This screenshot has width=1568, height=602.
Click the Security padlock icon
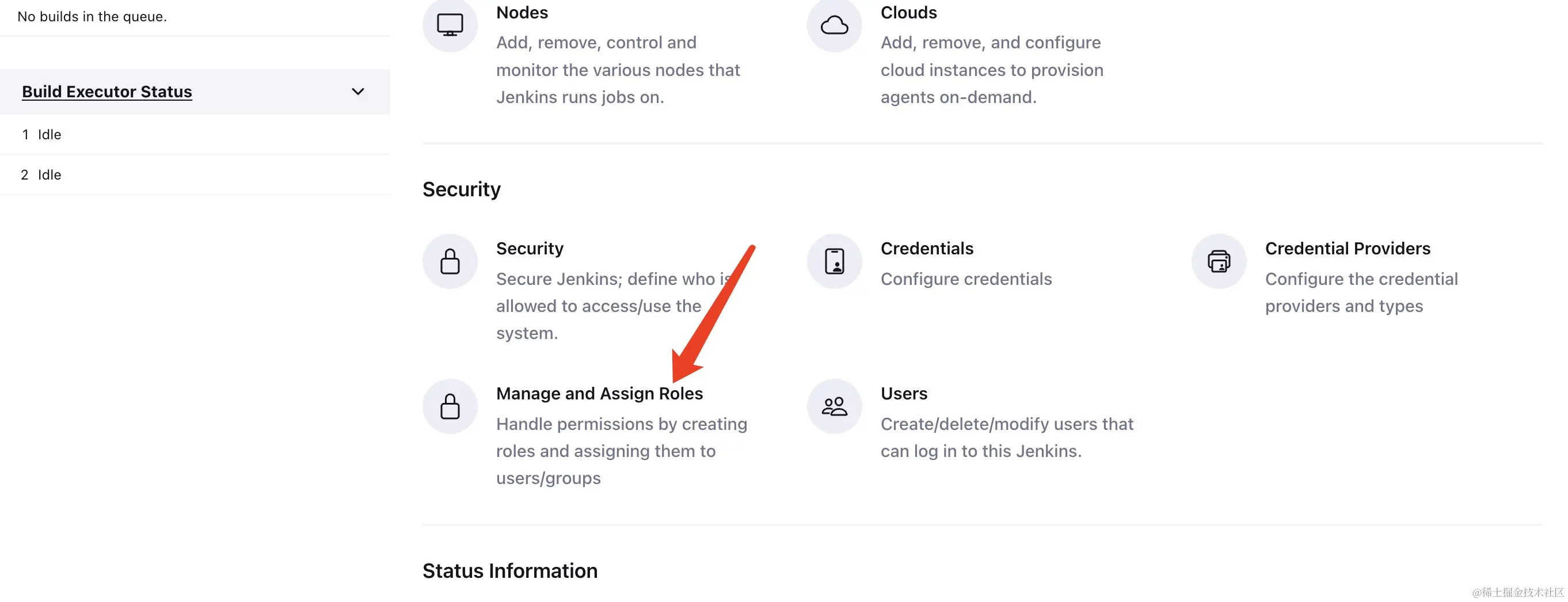[x=450, y=262]
